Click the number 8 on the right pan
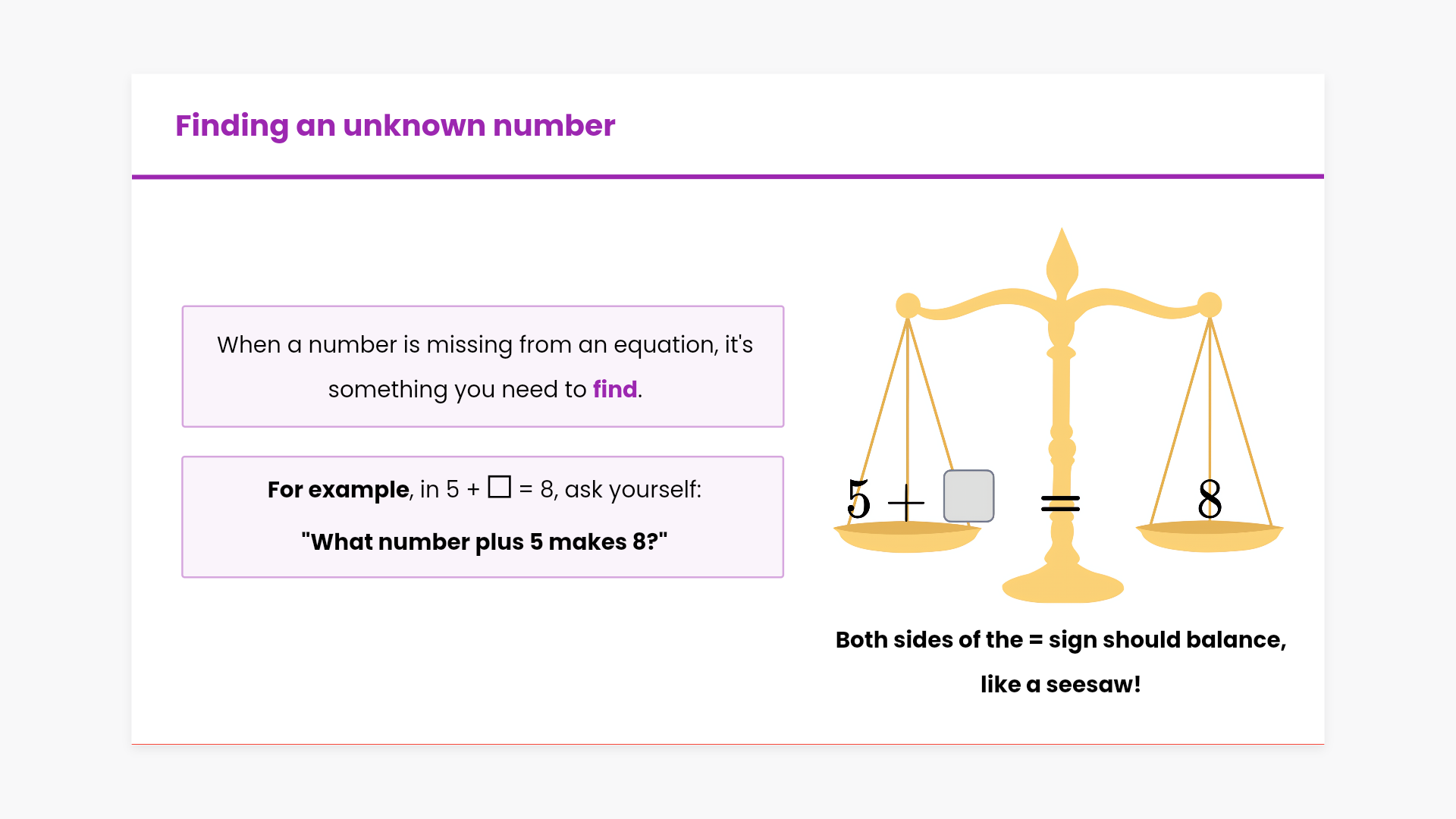1456x819 pixels. click(1210, 499)
